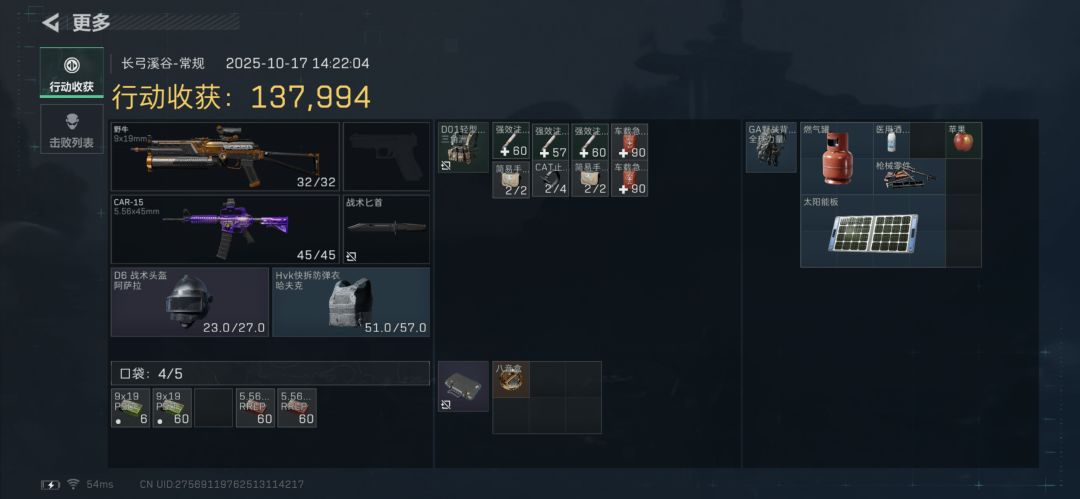1080x499 pixels.
Task: Click the D01 chest rig item
Action: coord(464,147)
